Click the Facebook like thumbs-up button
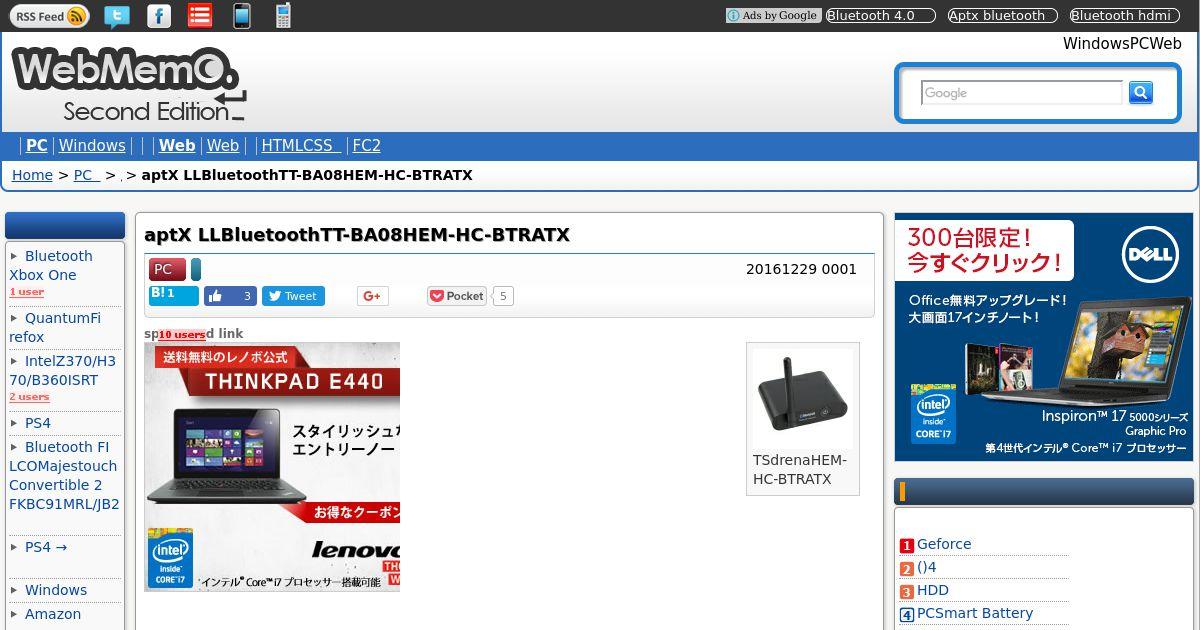The height and width of the screenshot is (630, 1200). [x=230, y=296]
